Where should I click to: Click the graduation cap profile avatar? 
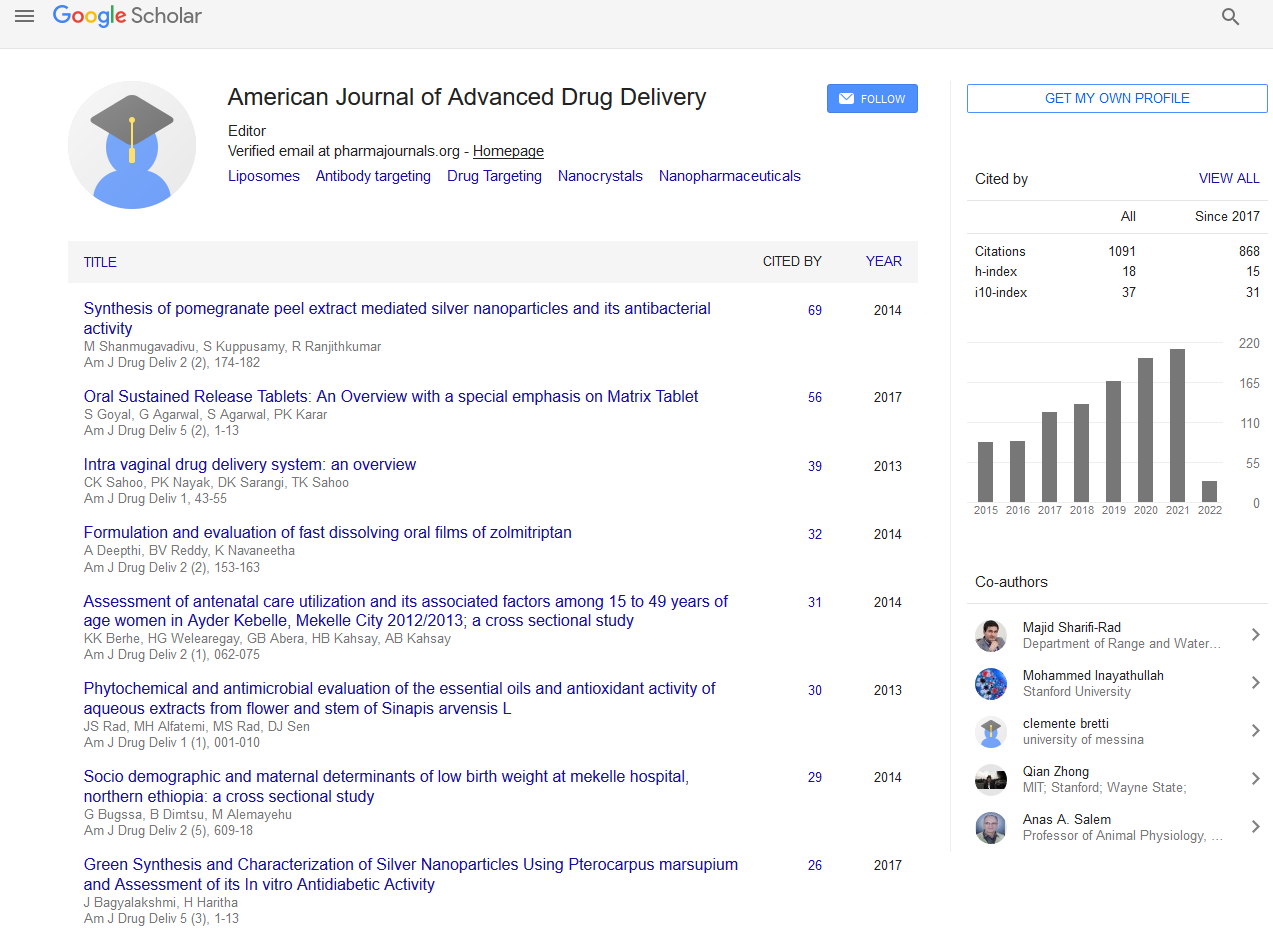pos(132,145)
